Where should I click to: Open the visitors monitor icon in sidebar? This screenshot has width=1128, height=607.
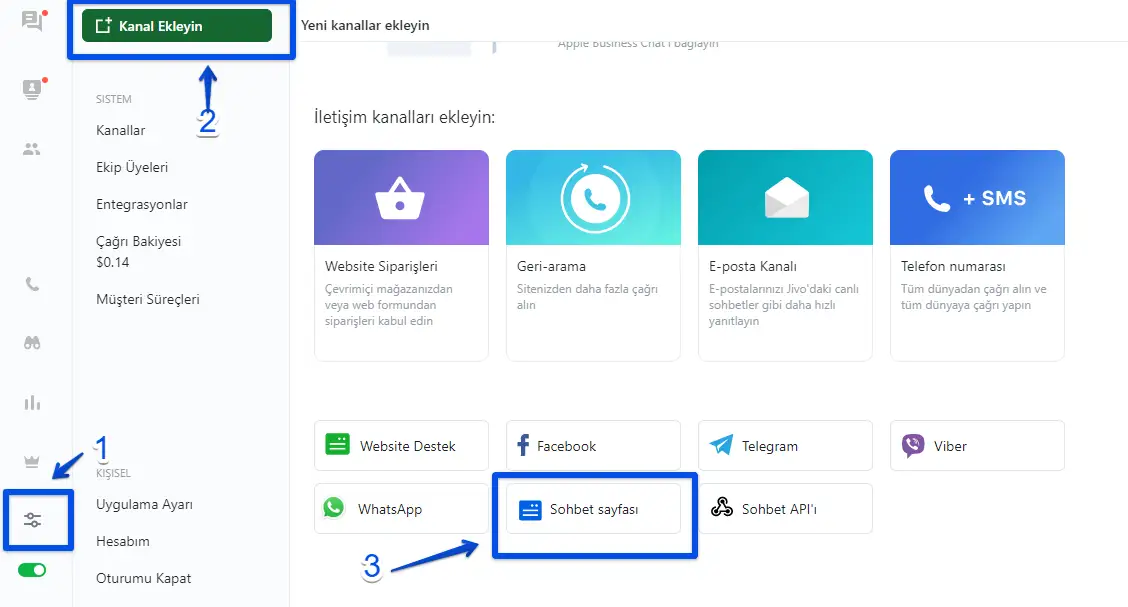click(32, 89)
